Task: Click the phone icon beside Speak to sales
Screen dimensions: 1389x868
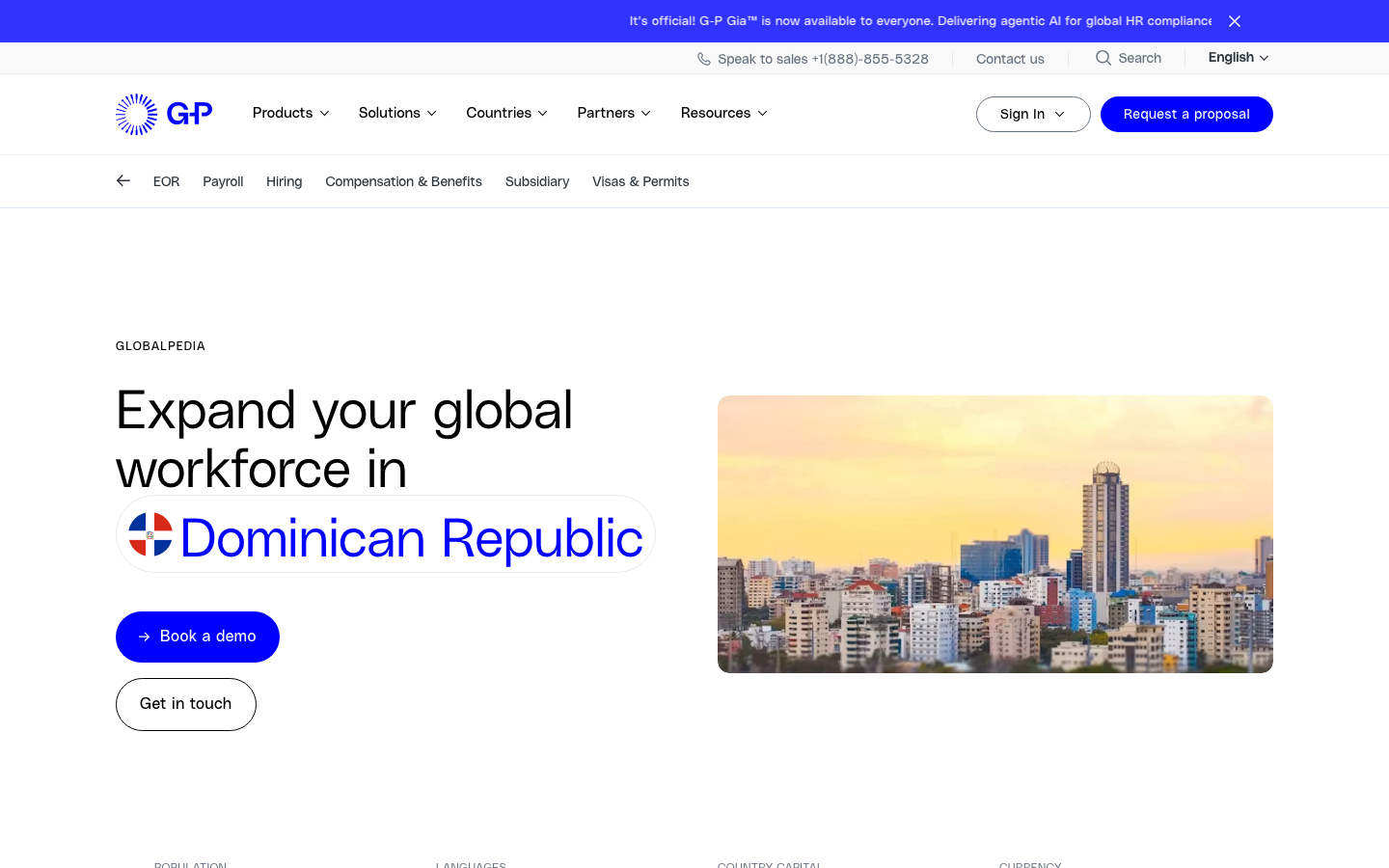Action: pos(704,59)
